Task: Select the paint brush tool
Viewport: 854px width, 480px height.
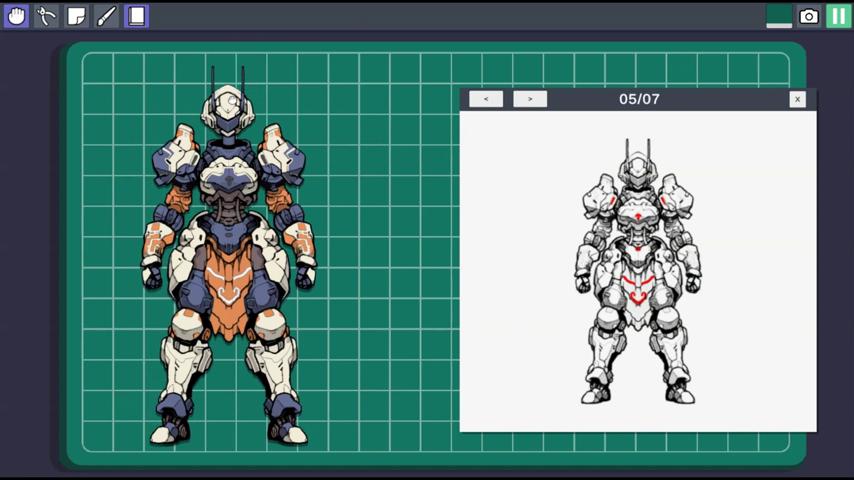Action: 106,16
